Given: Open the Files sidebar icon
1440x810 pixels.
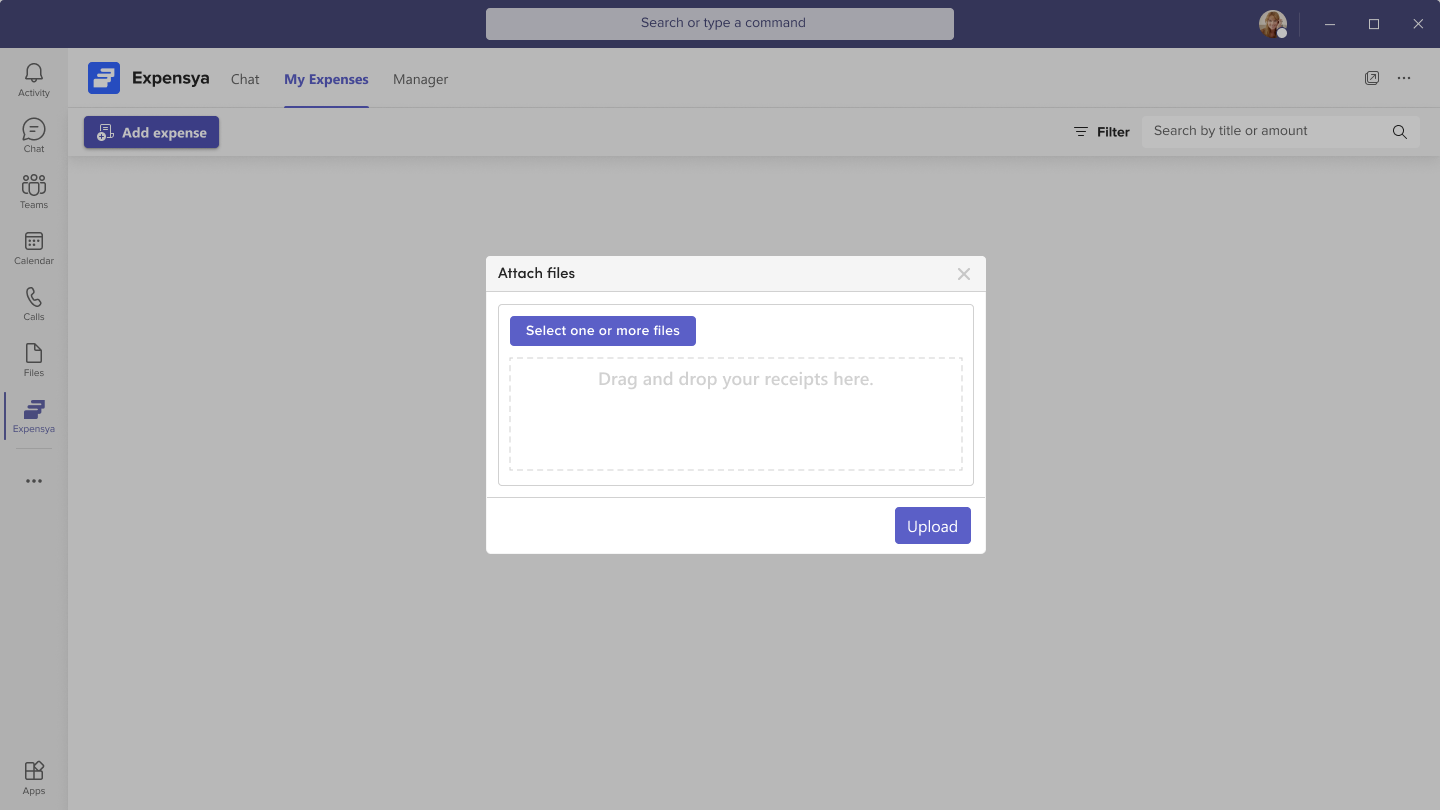Looking at the screenshot, I should [34, 360].
